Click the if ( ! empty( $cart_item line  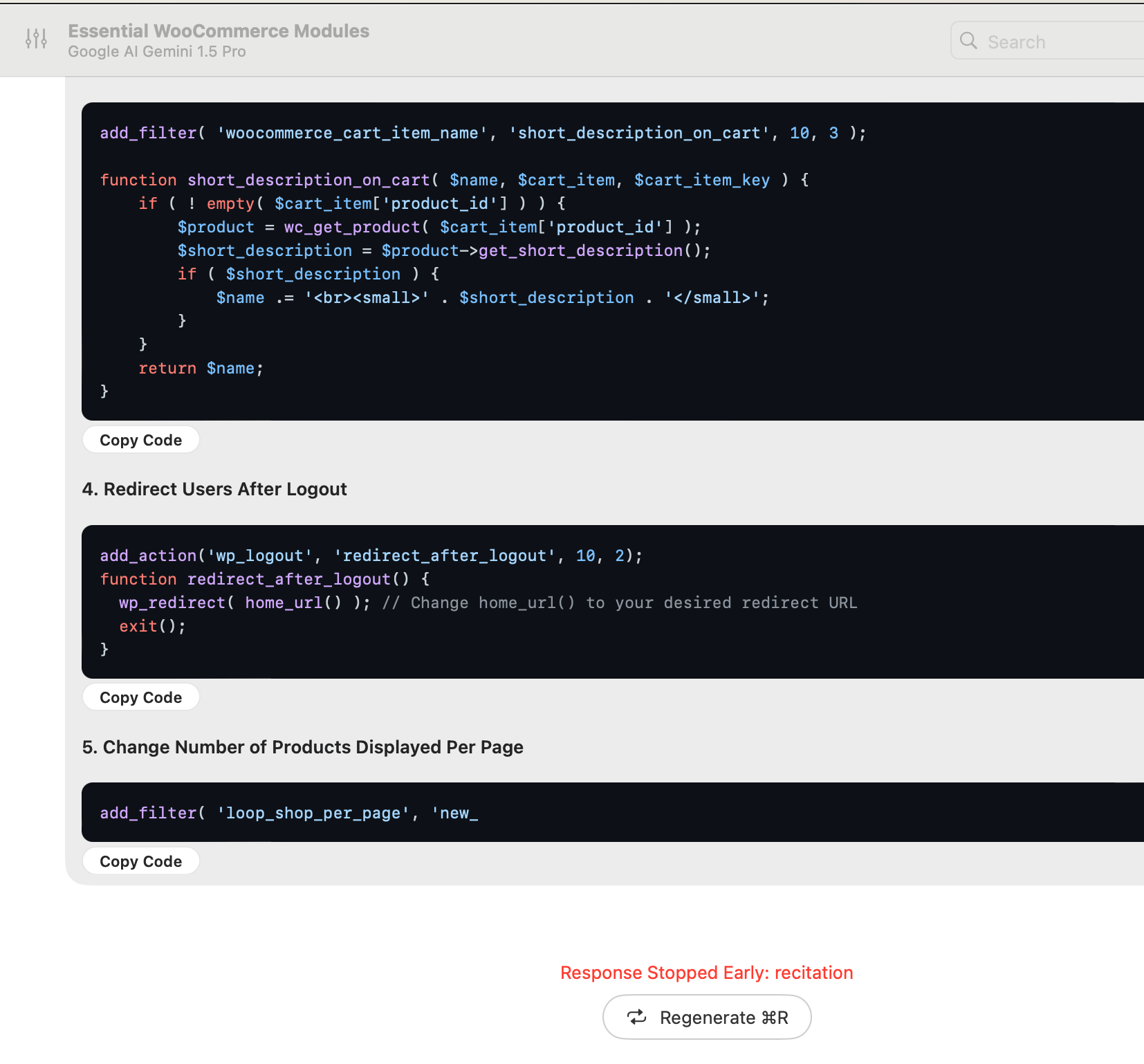click(x=352, y=203)
